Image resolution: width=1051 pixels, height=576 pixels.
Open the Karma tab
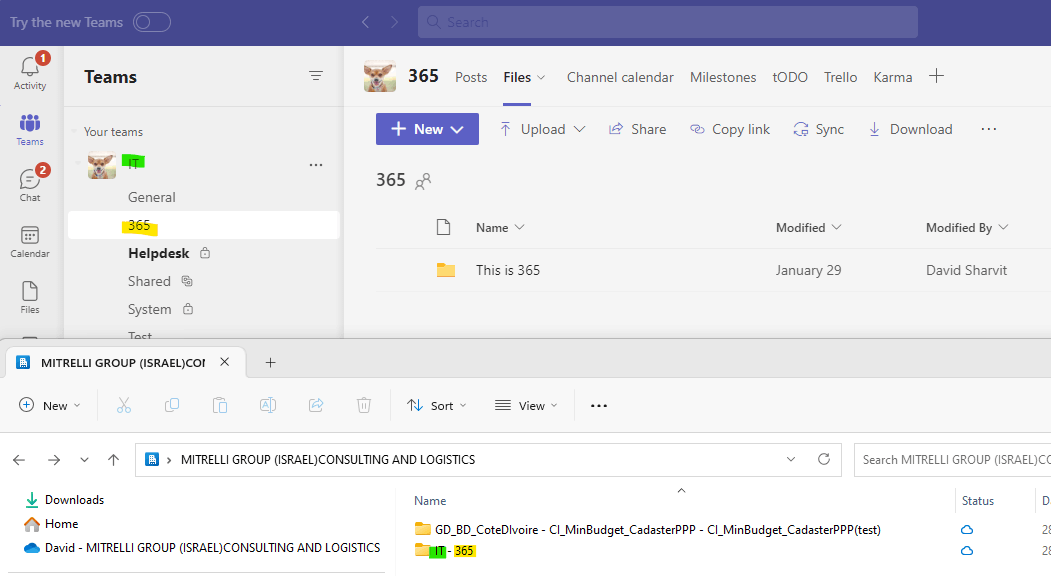(x=892, y=77)
